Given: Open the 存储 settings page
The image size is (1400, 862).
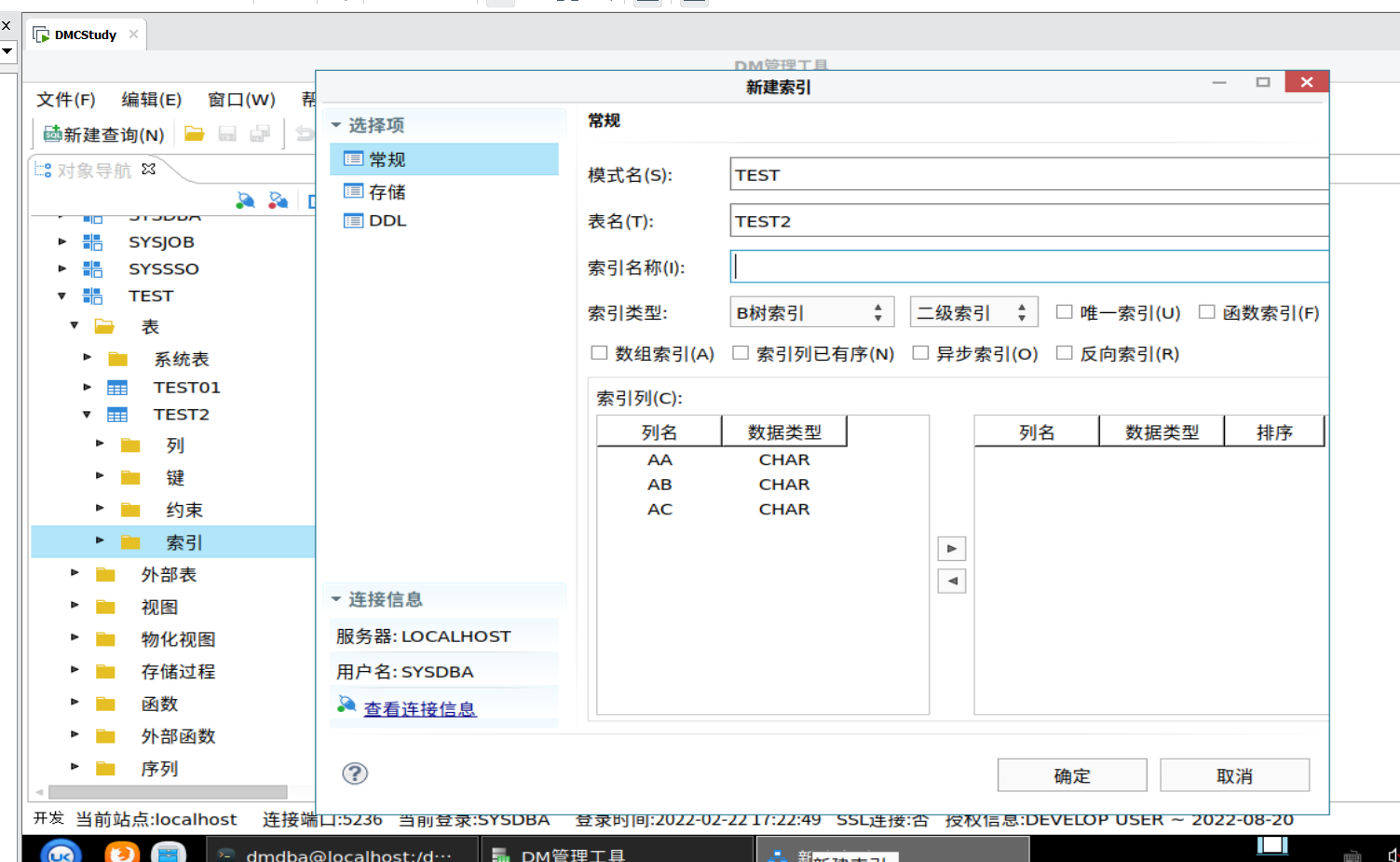Looking at the screenshot, I should (376, 191).
